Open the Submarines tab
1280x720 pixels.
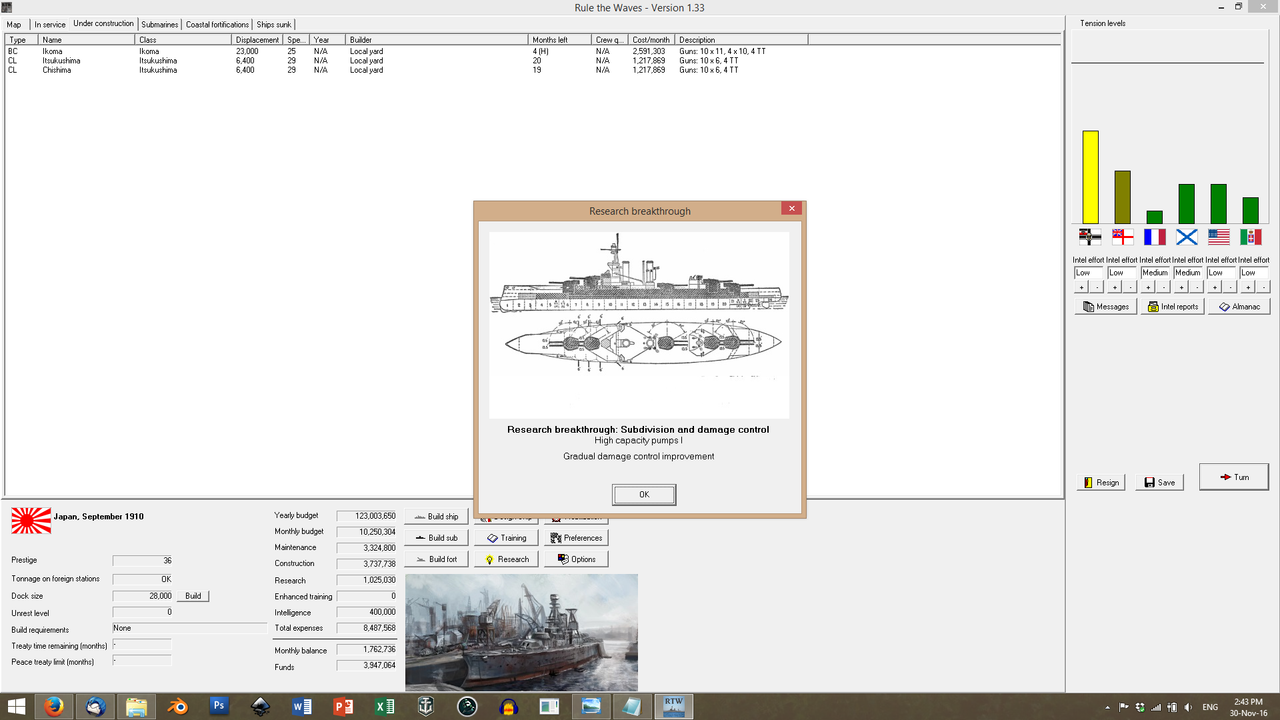(160, 24)
